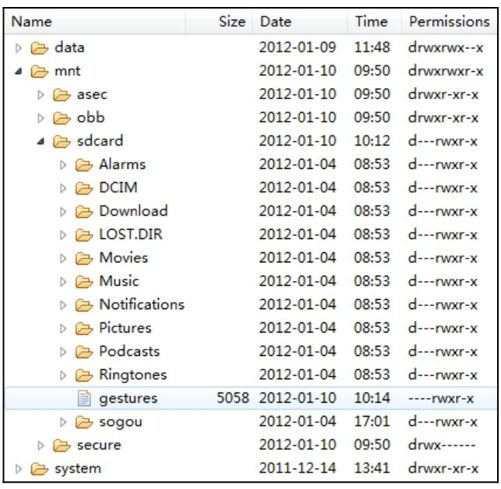
Task: Expand the Pictures folder arrow
Action: pyautogui.click(x=63, y=329)
